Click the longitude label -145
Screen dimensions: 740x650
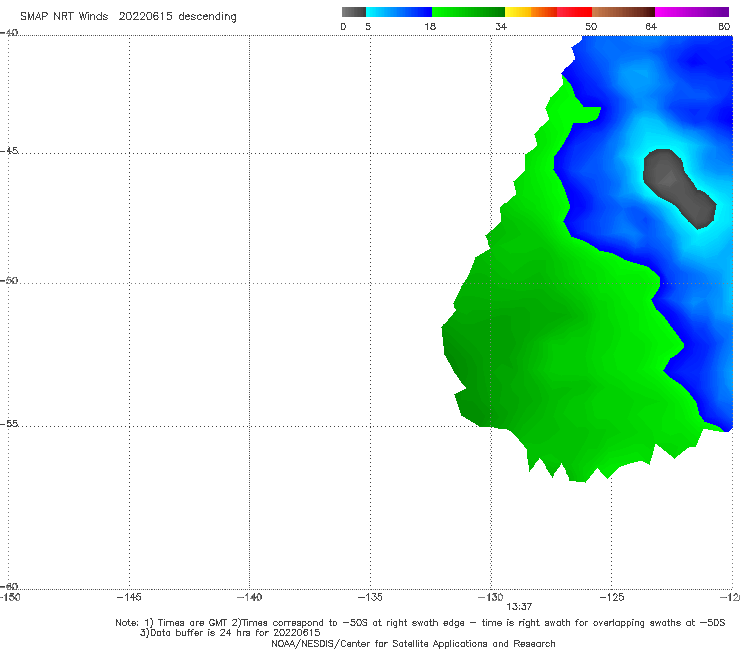129,597
